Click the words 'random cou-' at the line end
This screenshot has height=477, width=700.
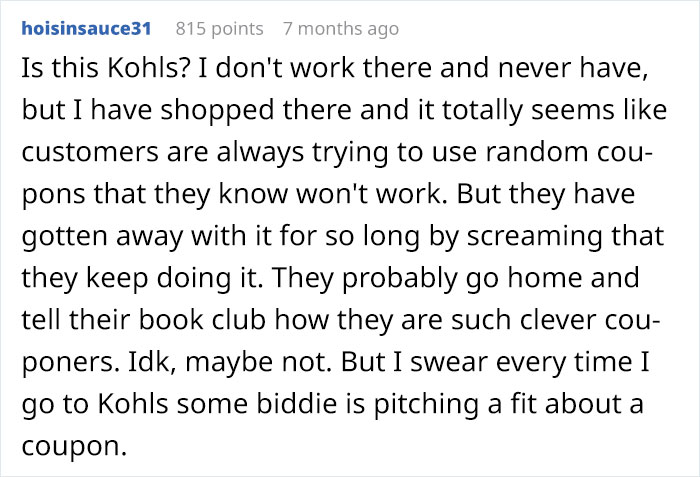click(x=569, y=152)
